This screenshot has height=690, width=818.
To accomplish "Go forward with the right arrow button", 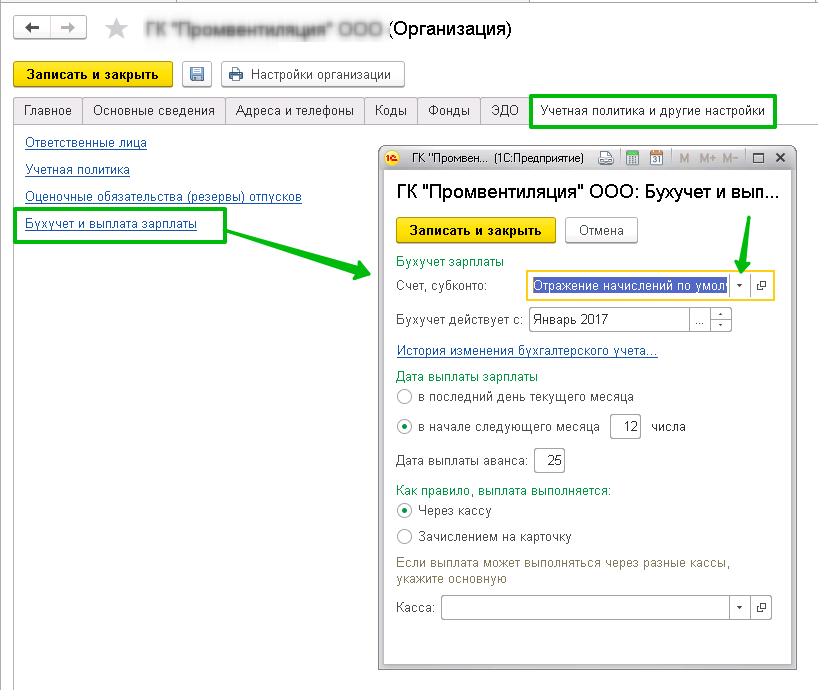I will click(68, 28).
